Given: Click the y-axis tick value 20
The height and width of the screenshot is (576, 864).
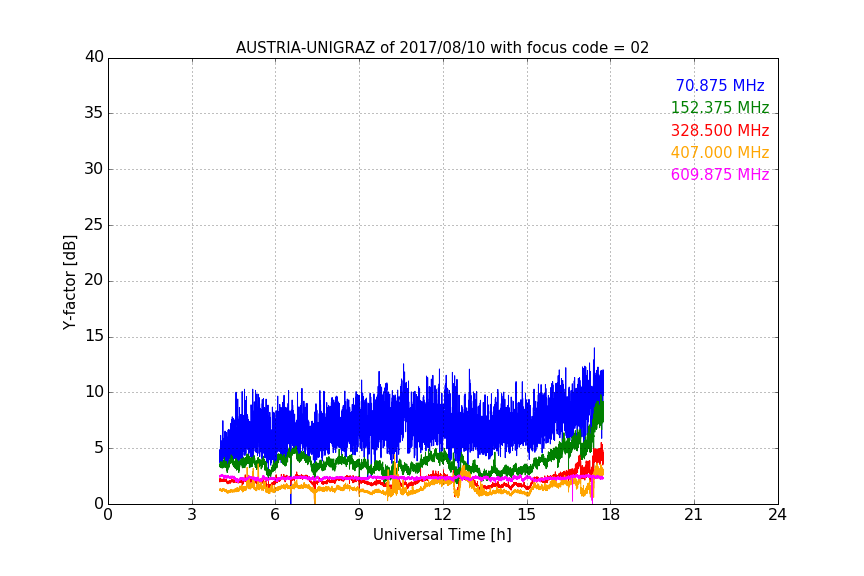Looking at the screenshot, I should pyautogui.click(x=94, y=280).
